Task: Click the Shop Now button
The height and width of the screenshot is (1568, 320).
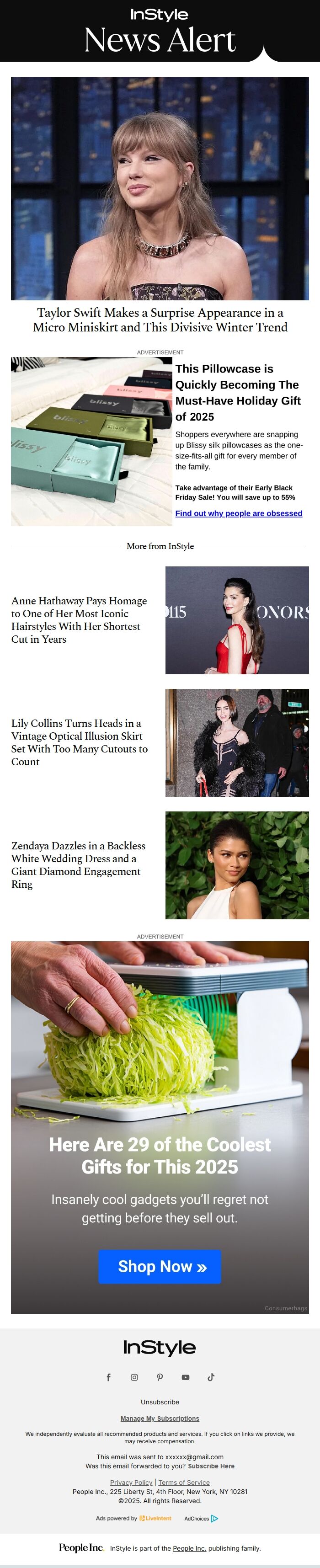Action: coord(160,1267)
